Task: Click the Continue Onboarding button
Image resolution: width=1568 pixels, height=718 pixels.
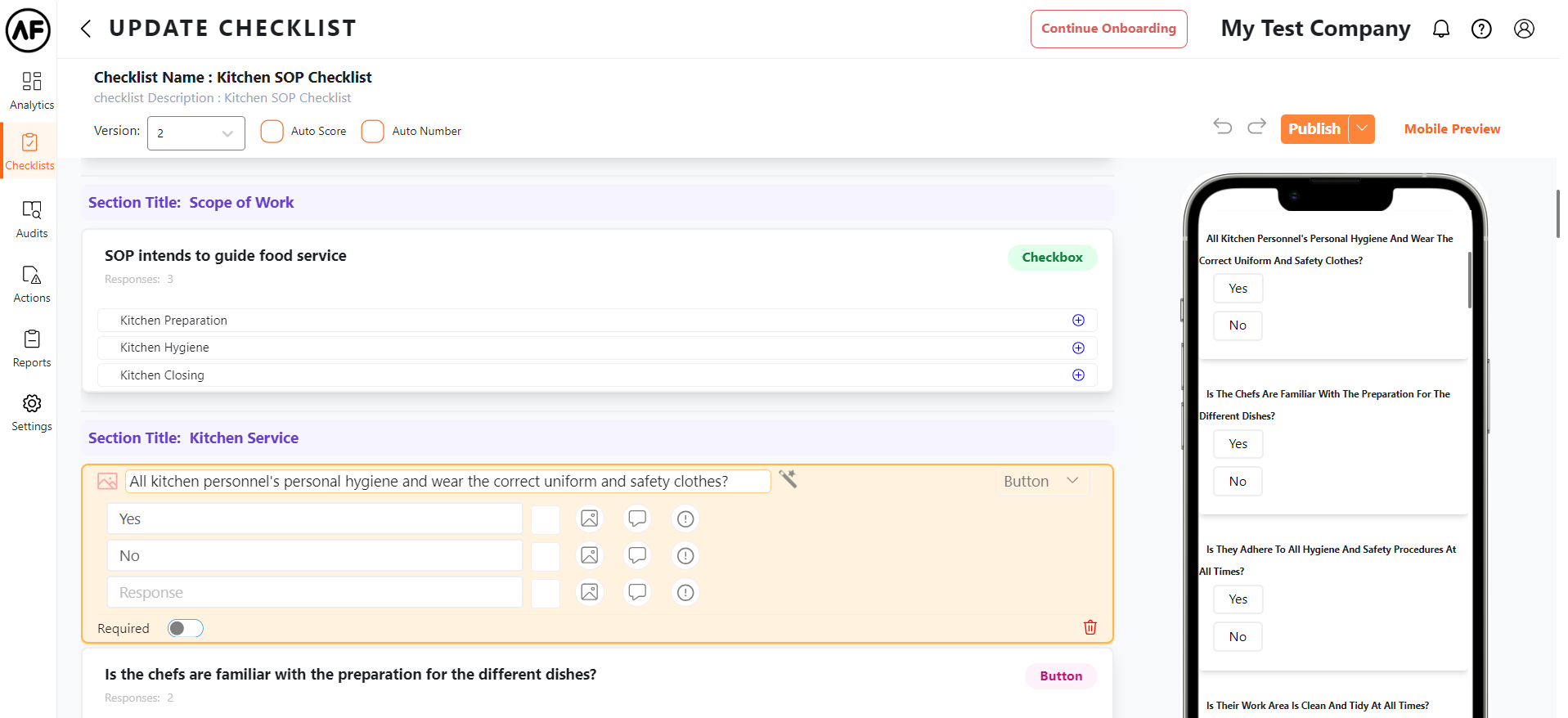Action: [x=1108, y=29]
